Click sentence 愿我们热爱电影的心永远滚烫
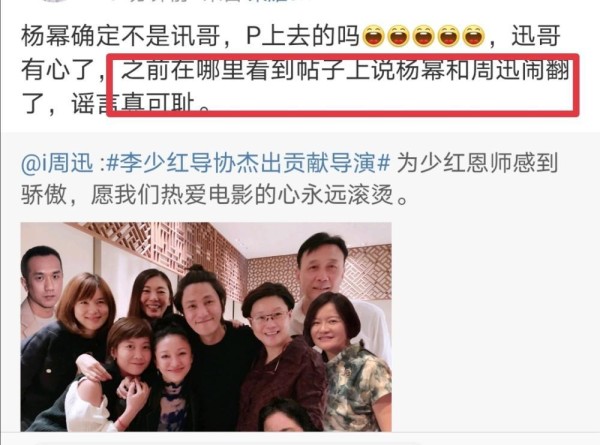The width and height of the screenshot is (600, 445). pos(249,195)
